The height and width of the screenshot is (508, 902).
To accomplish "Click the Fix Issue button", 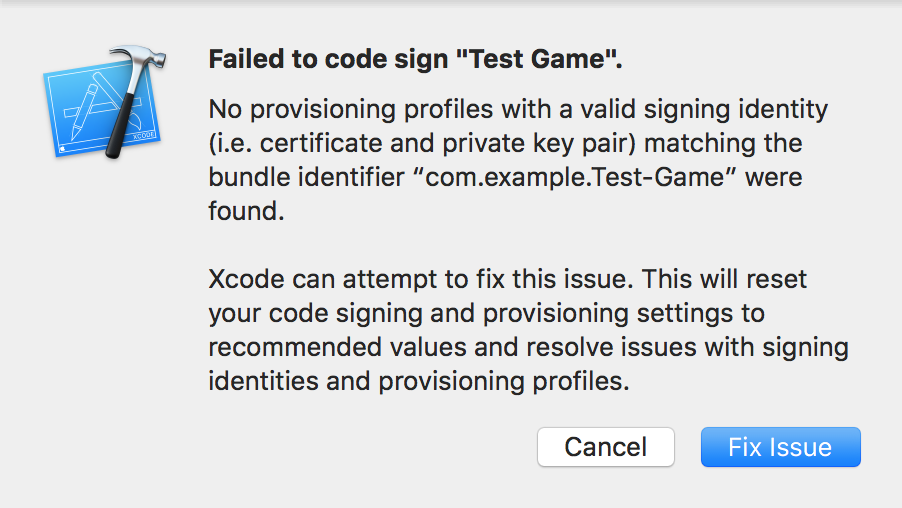I will click(x=781, y=447).
